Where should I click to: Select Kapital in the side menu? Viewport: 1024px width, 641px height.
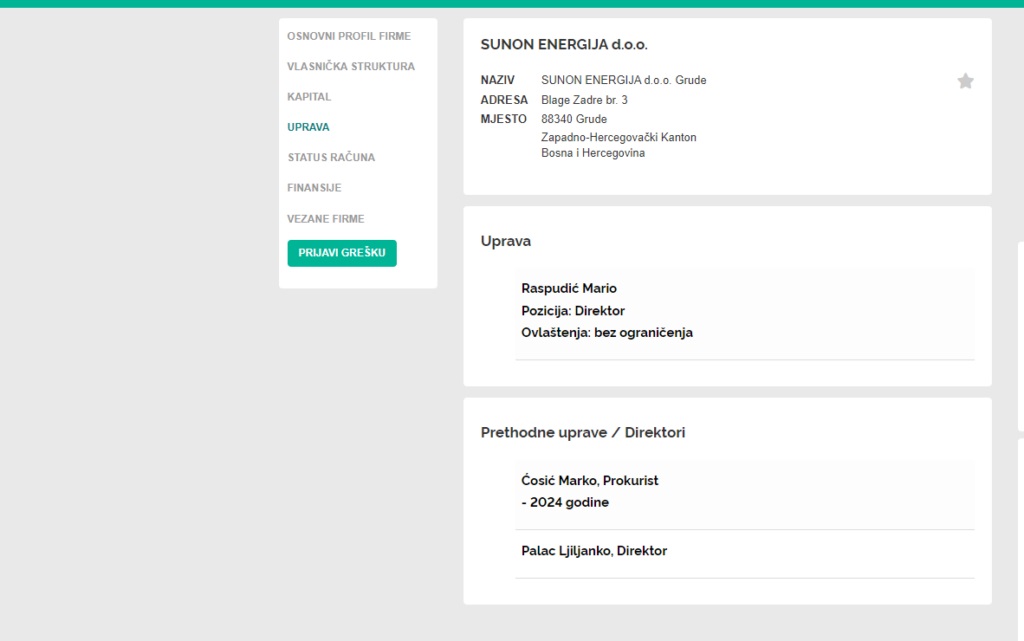click(x=309, y=97)
